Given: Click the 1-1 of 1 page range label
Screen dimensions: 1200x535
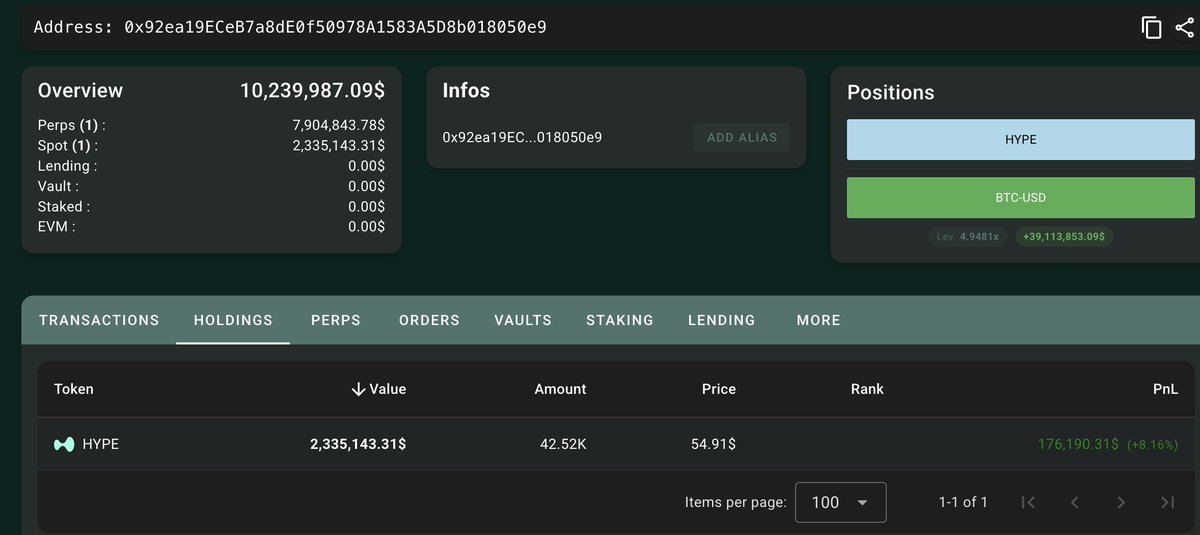Looking at the screenshot, I should (x=963, y=502).
